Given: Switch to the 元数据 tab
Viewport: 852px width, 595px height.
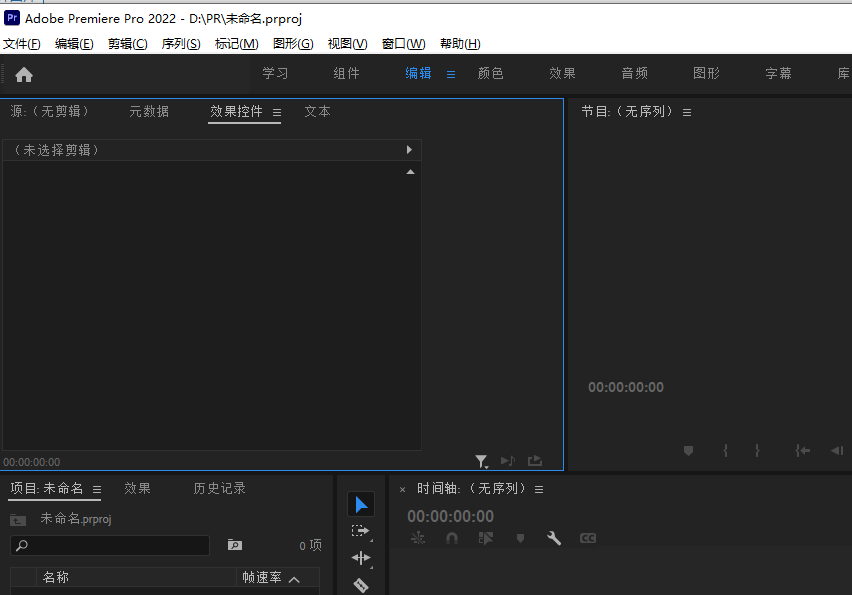Looking at the screenshot, I should click(x=149, y=111).
